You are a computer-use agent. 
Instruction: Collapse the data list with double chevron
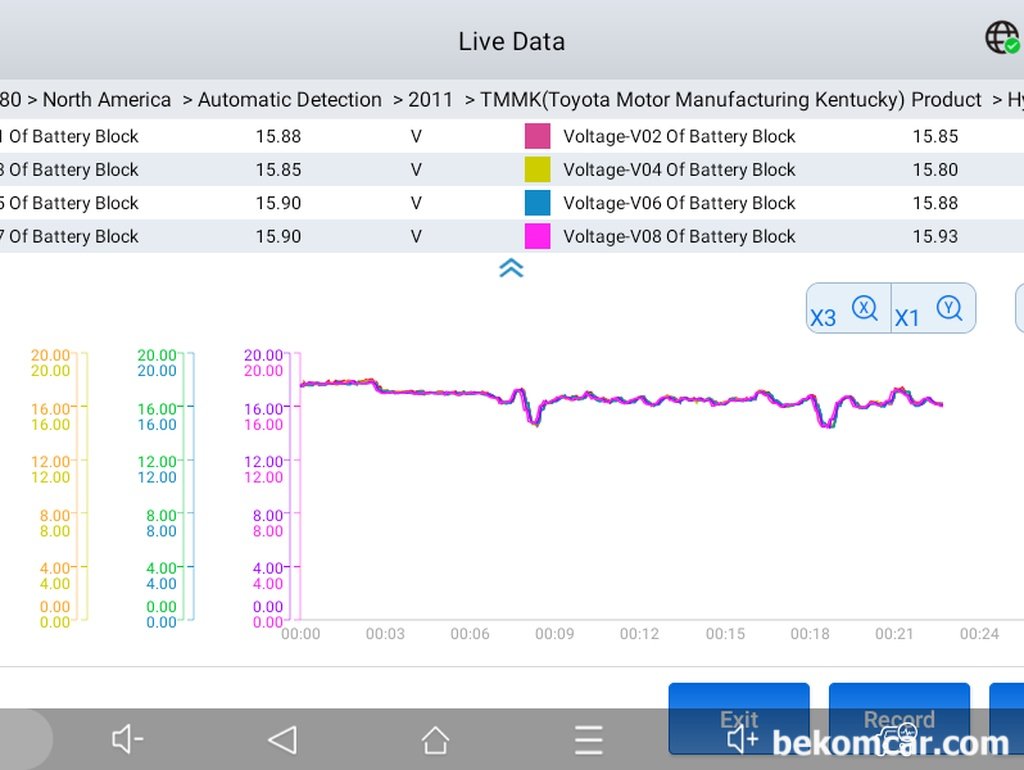511,267
